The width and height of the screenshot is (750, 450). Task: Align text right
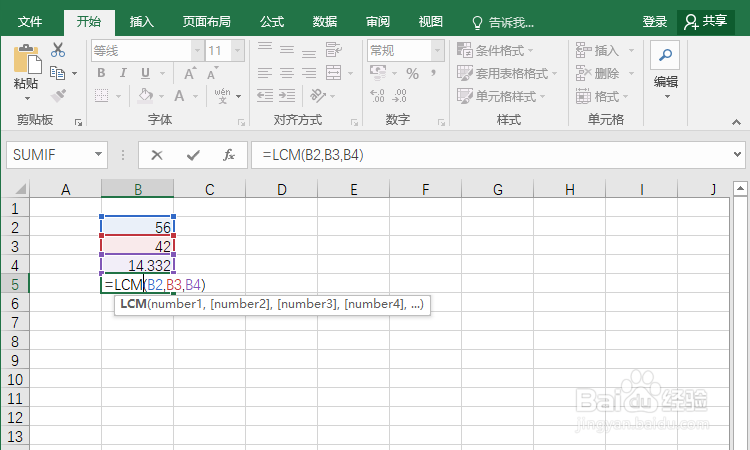pos(309,73)
